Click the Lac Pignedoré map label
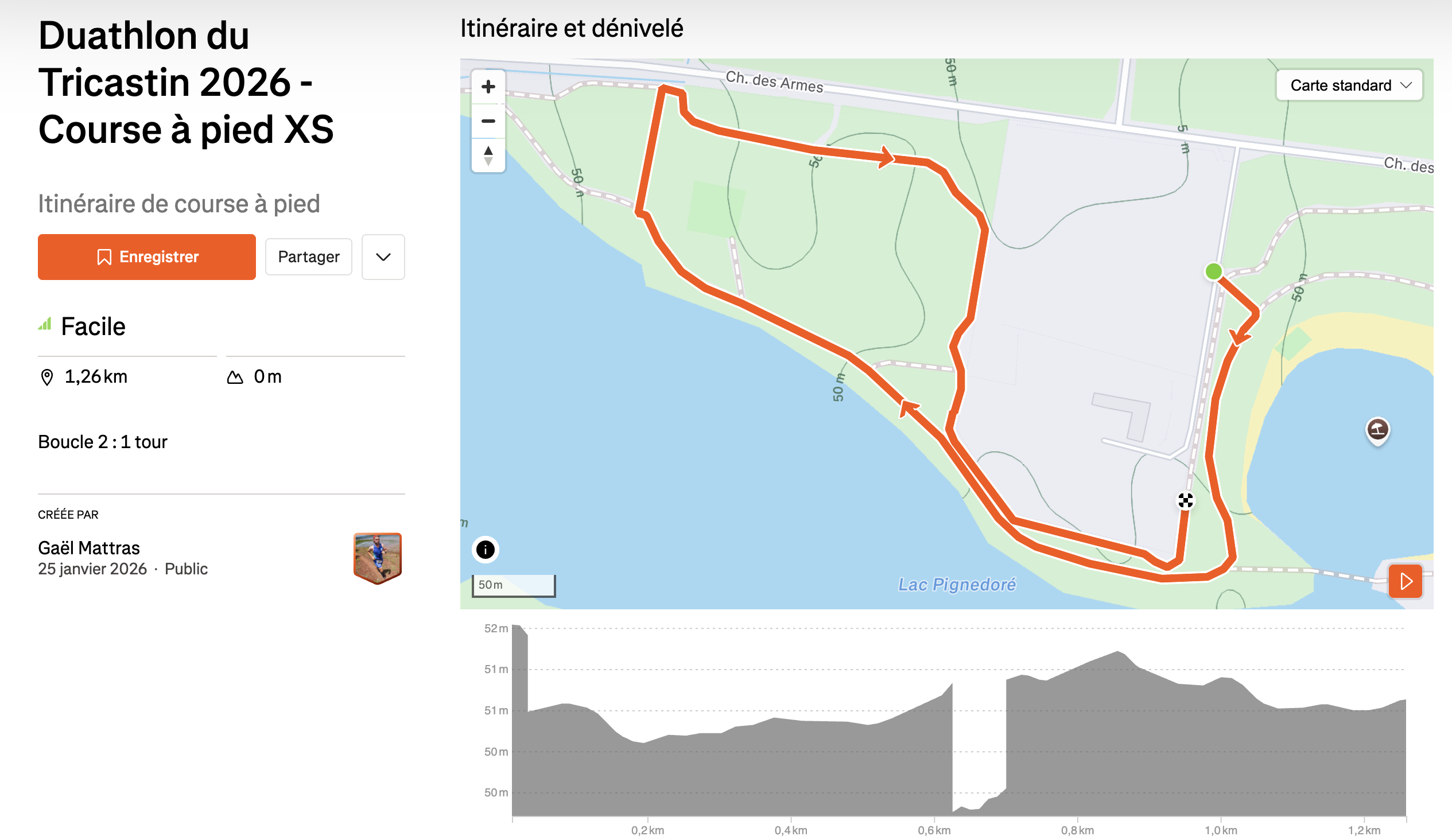 (957, 584)
